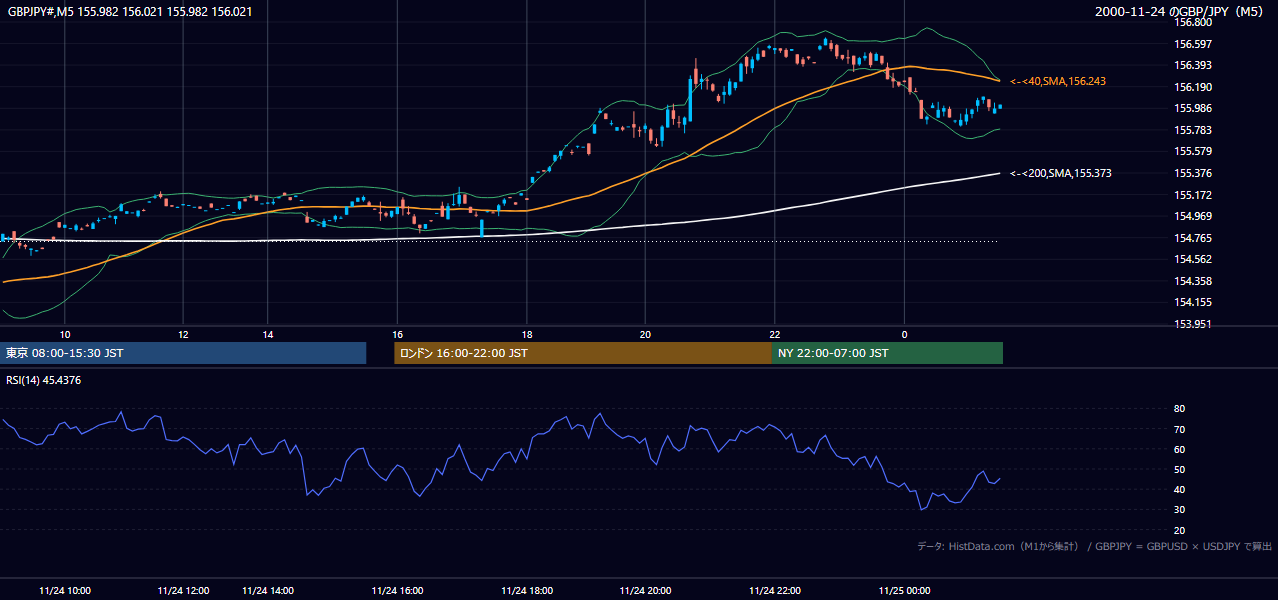The width and height of the screenshot is (1278, 600).
Task: Click price axis label 156.190
Action: [1193, 87]
